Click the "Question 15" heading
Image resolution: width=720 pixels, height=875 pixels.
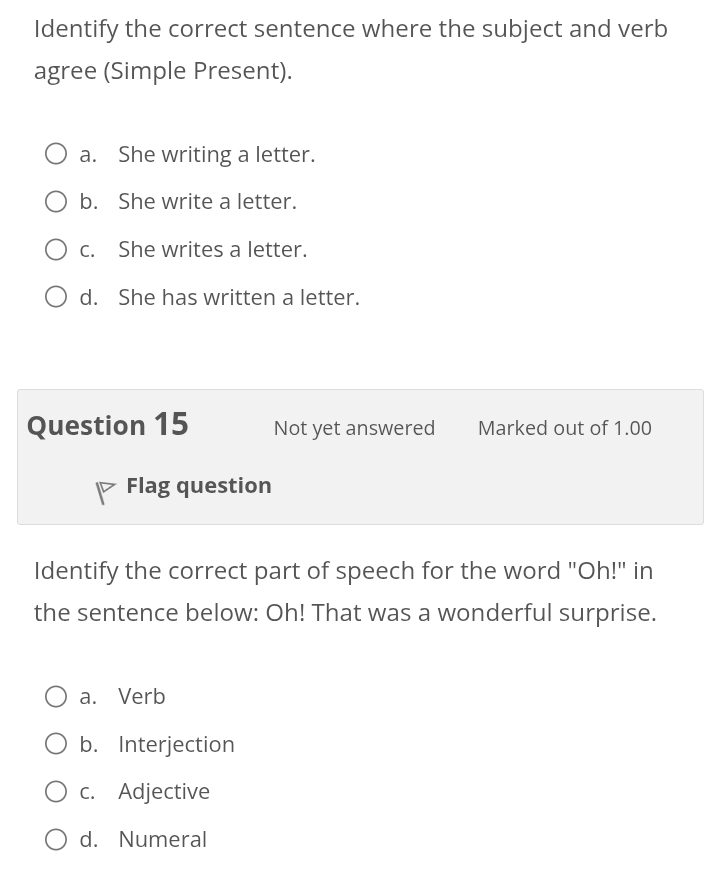(107, 424)
